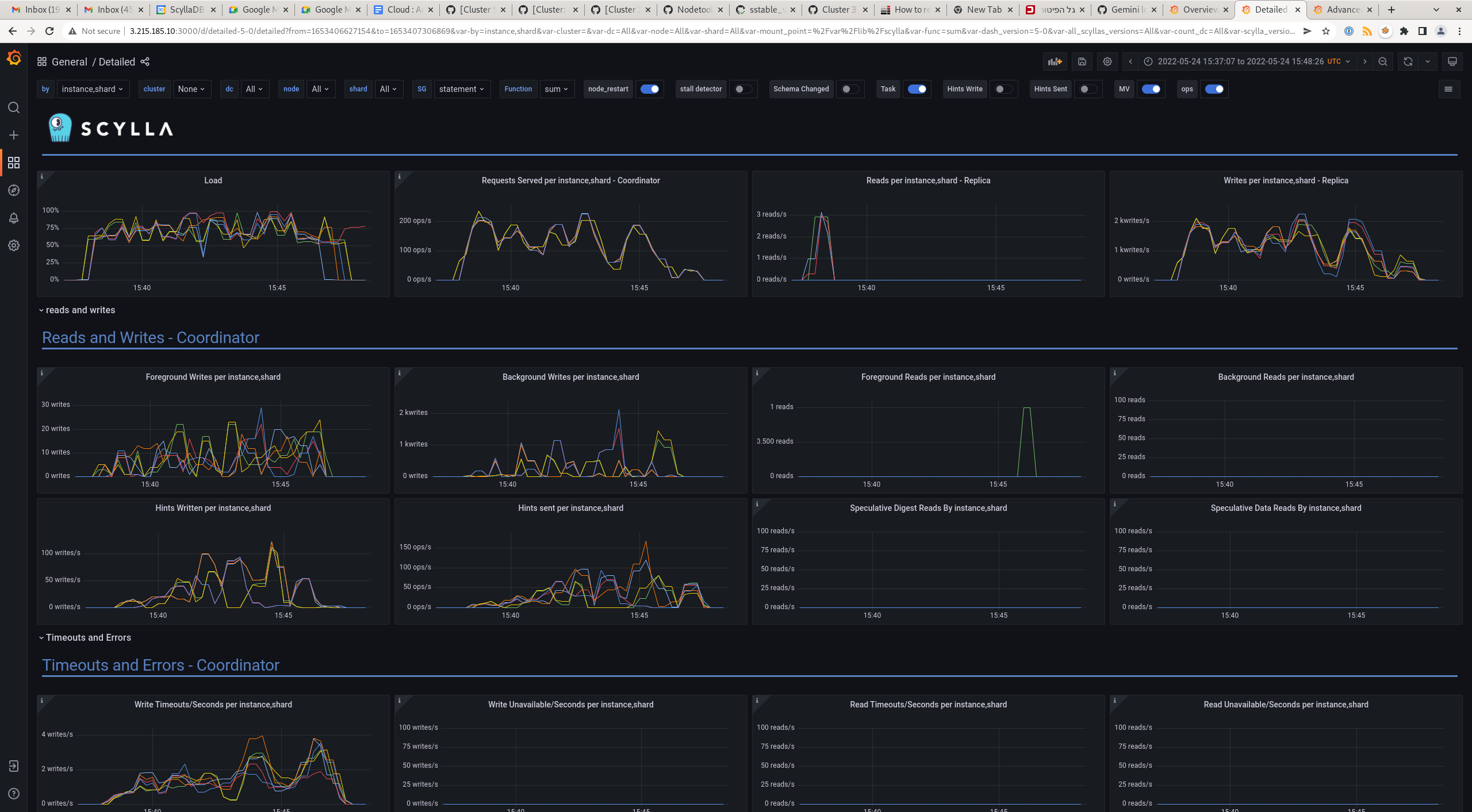Open the dashboard Search icon
Screen dimensions: 1472x812
14,107
